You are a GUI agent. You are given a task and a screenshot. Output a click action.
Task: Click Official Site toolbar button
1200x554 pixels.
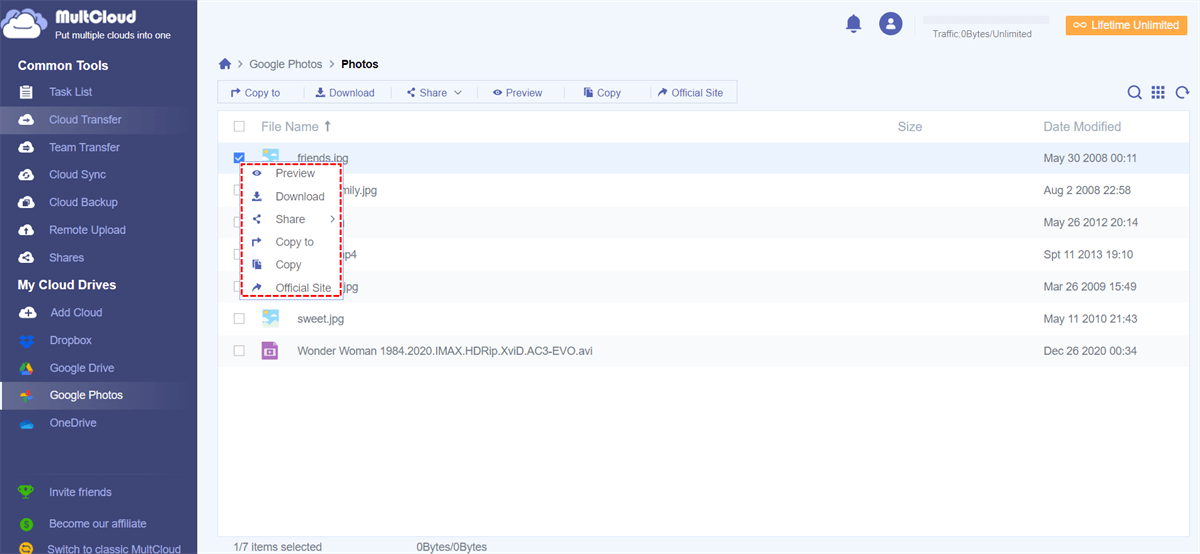[x=690, y=93]
